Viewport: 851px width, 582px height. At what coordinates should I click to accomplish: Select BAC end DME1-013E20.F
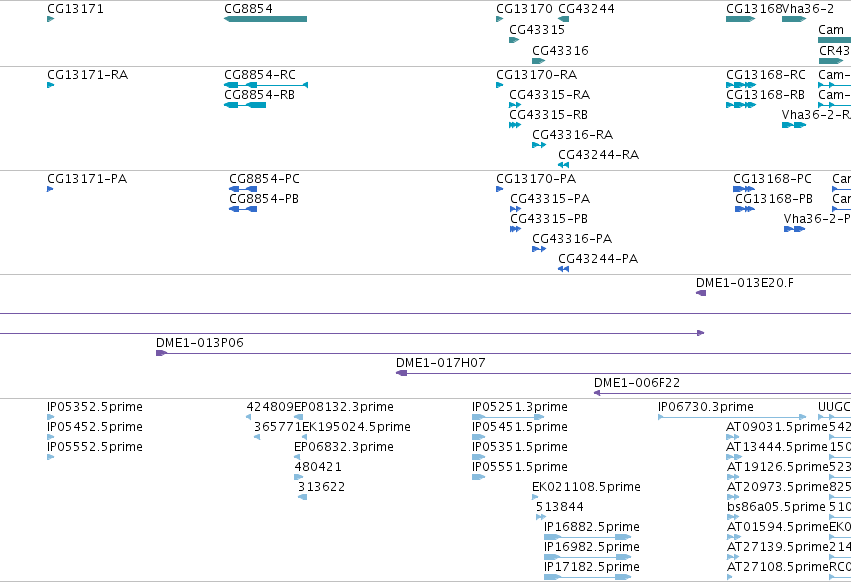[745, 283]
